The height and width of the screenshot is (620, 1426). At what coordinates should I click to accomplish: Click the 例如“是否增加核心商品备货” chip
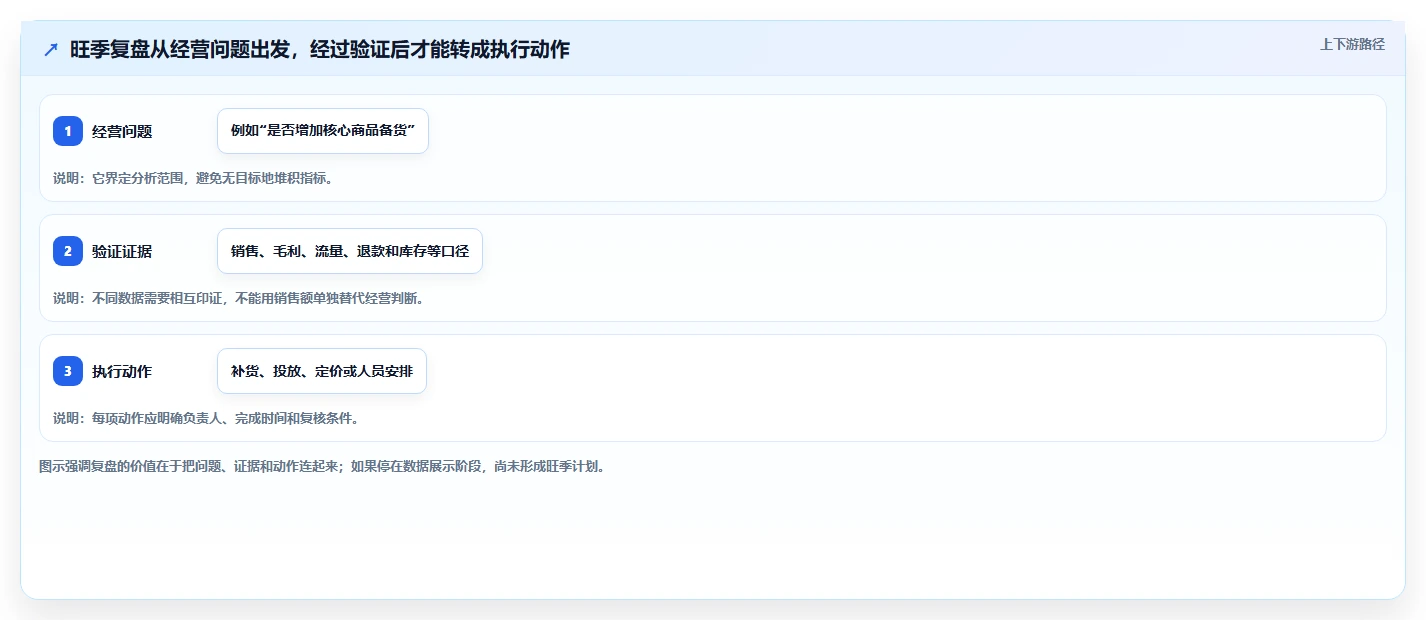coord(323,131)
